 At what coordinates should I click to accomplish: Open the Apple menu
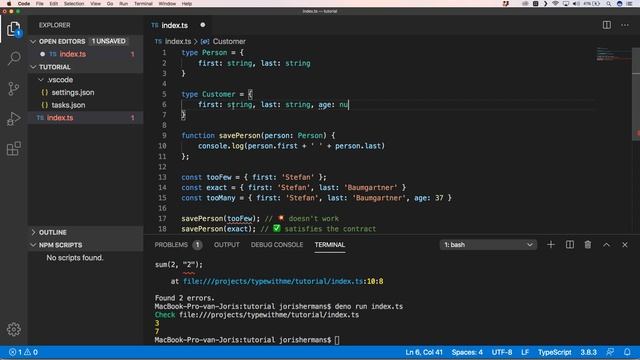point(9,4)
